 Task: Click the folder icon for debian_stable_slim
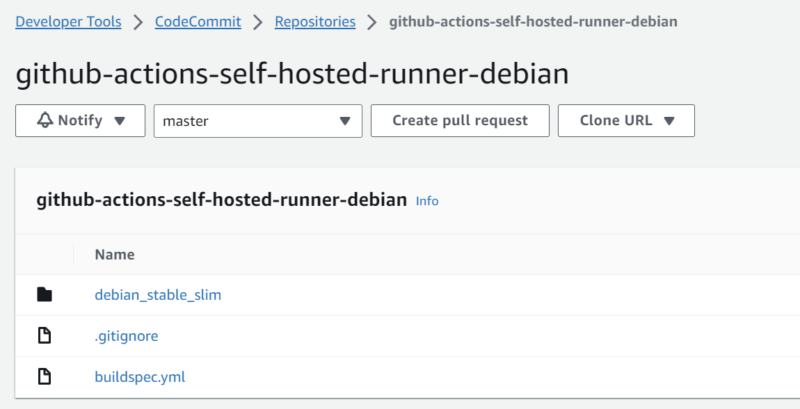coord(44,295)
